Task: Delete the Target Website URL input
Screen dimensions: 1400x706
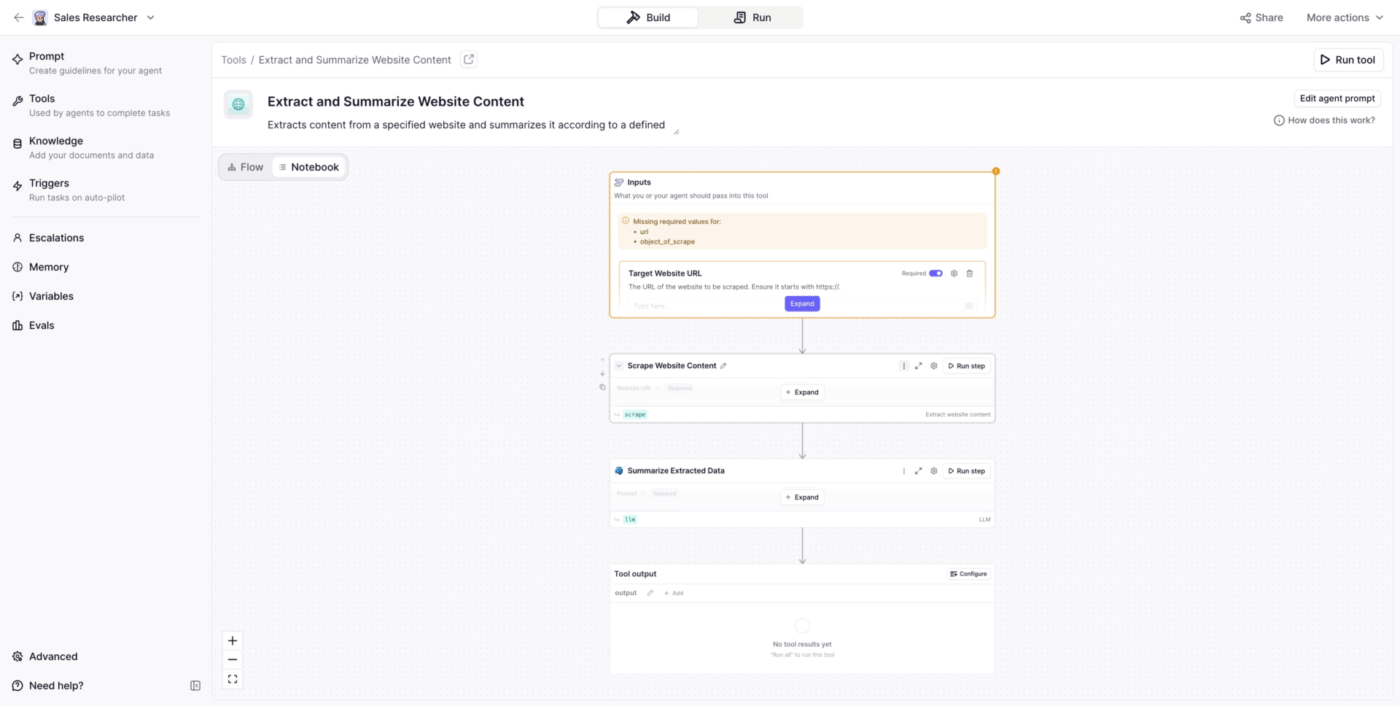Action: click(969, 273)
